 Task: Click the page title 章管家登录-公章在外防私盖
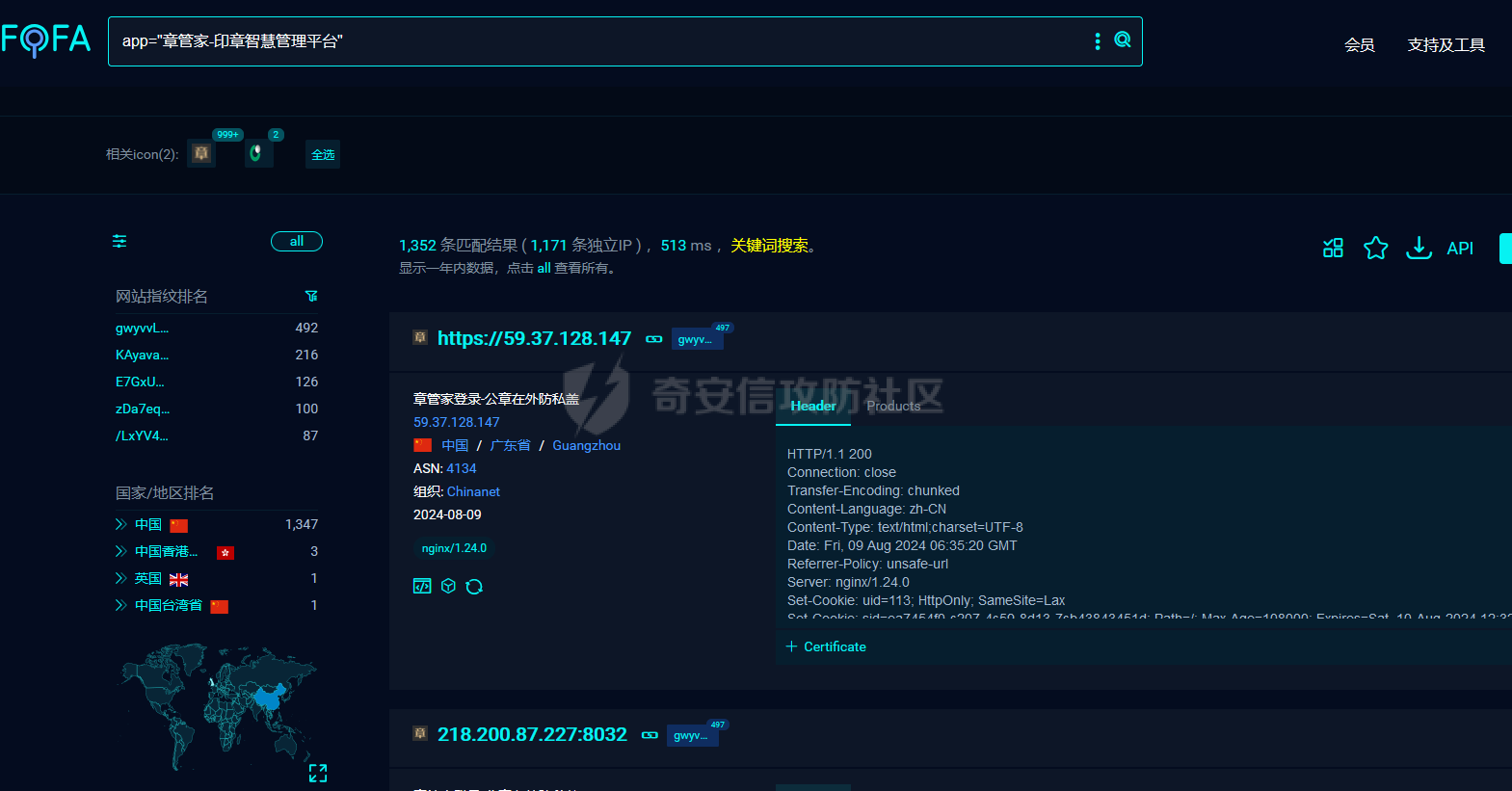[x=496, y=399]
